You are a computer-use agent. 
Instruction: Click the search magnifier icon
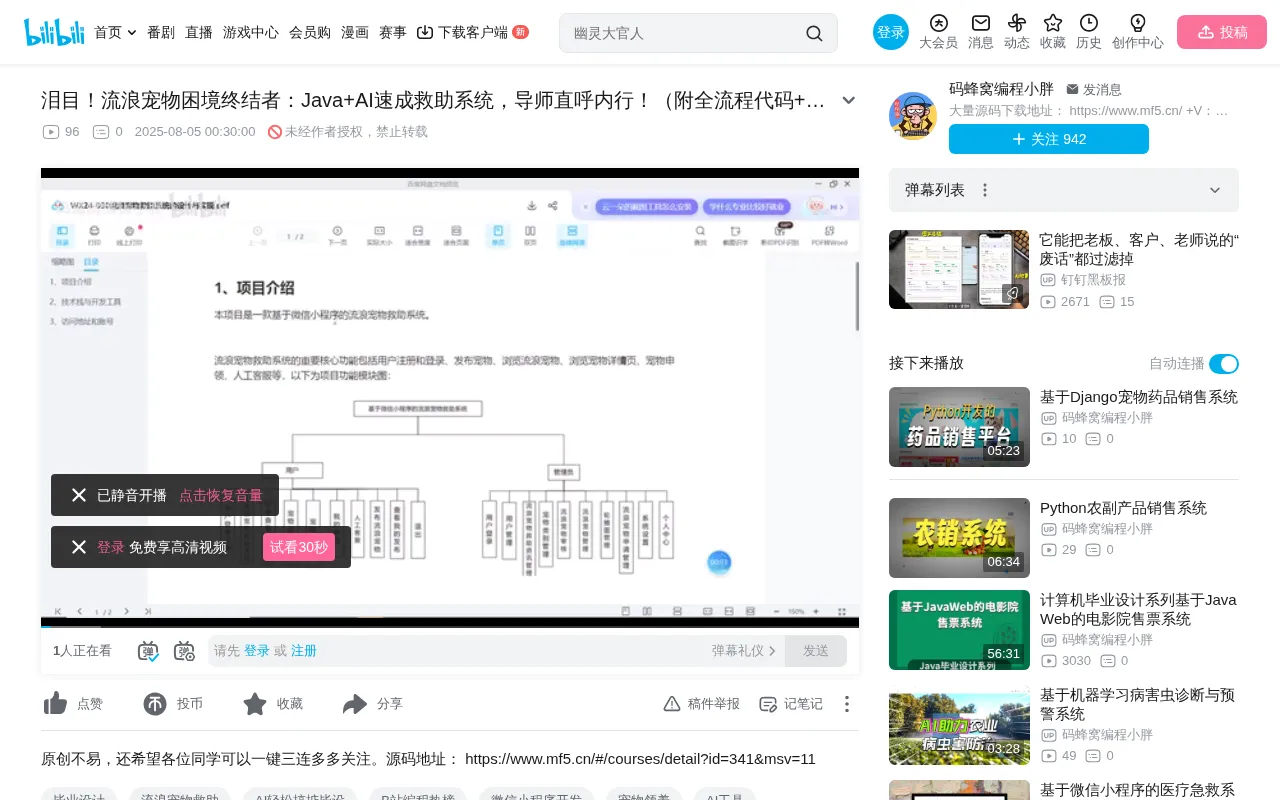click(814, 33)
